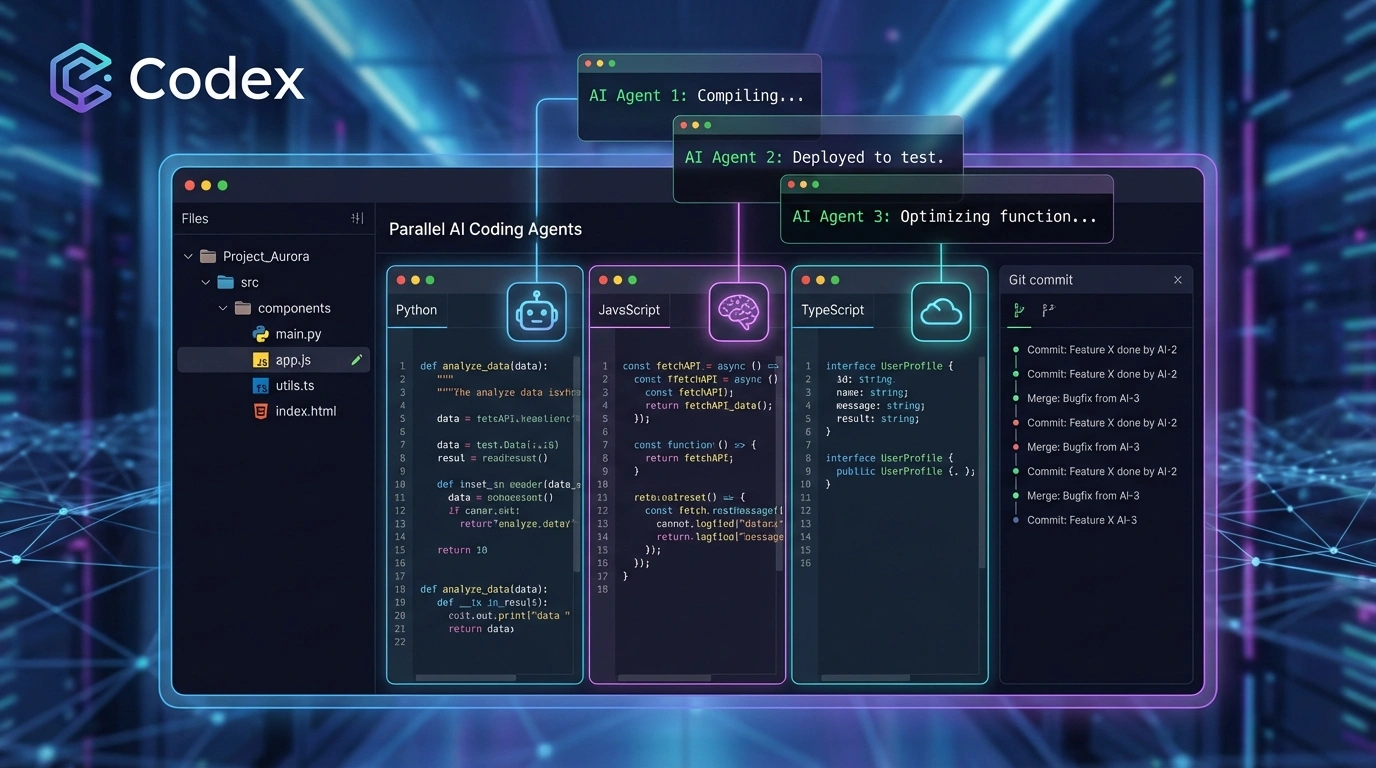This screenshot has height=768, width=1376.
Task: Click the Files panel settings sliders icon
Action: coord(357,218)
